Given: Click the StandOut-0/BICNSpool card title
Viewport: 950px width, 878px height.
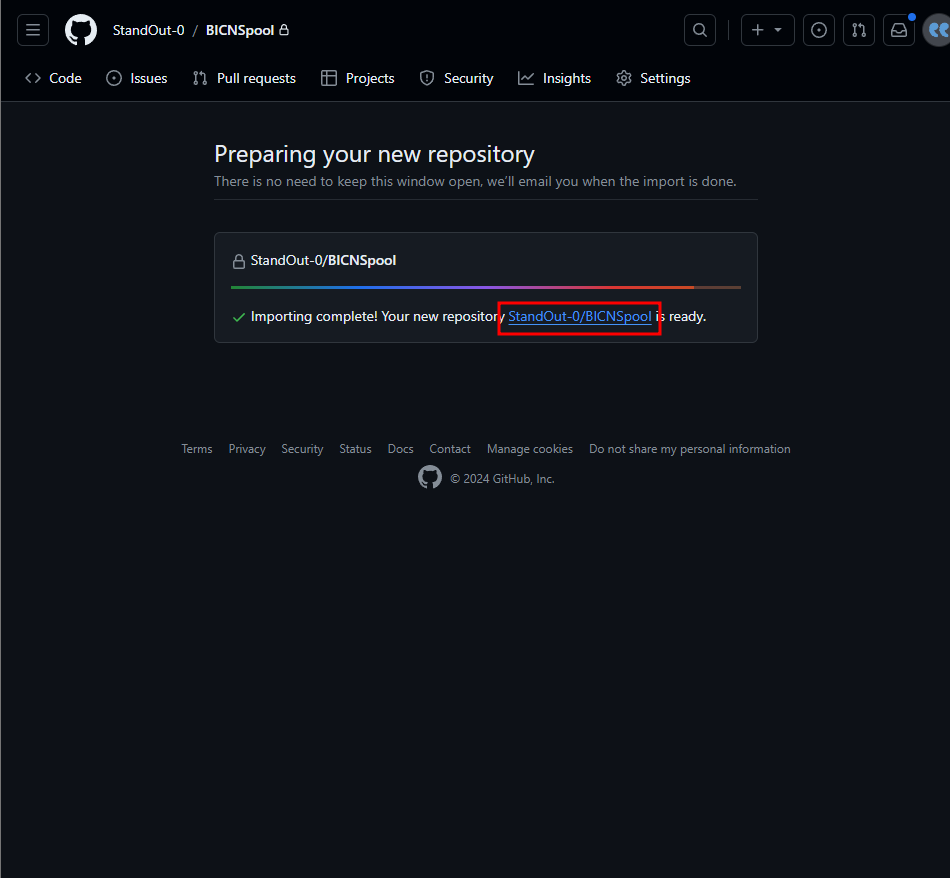Looking at the screenshot, I should point(323,261).
